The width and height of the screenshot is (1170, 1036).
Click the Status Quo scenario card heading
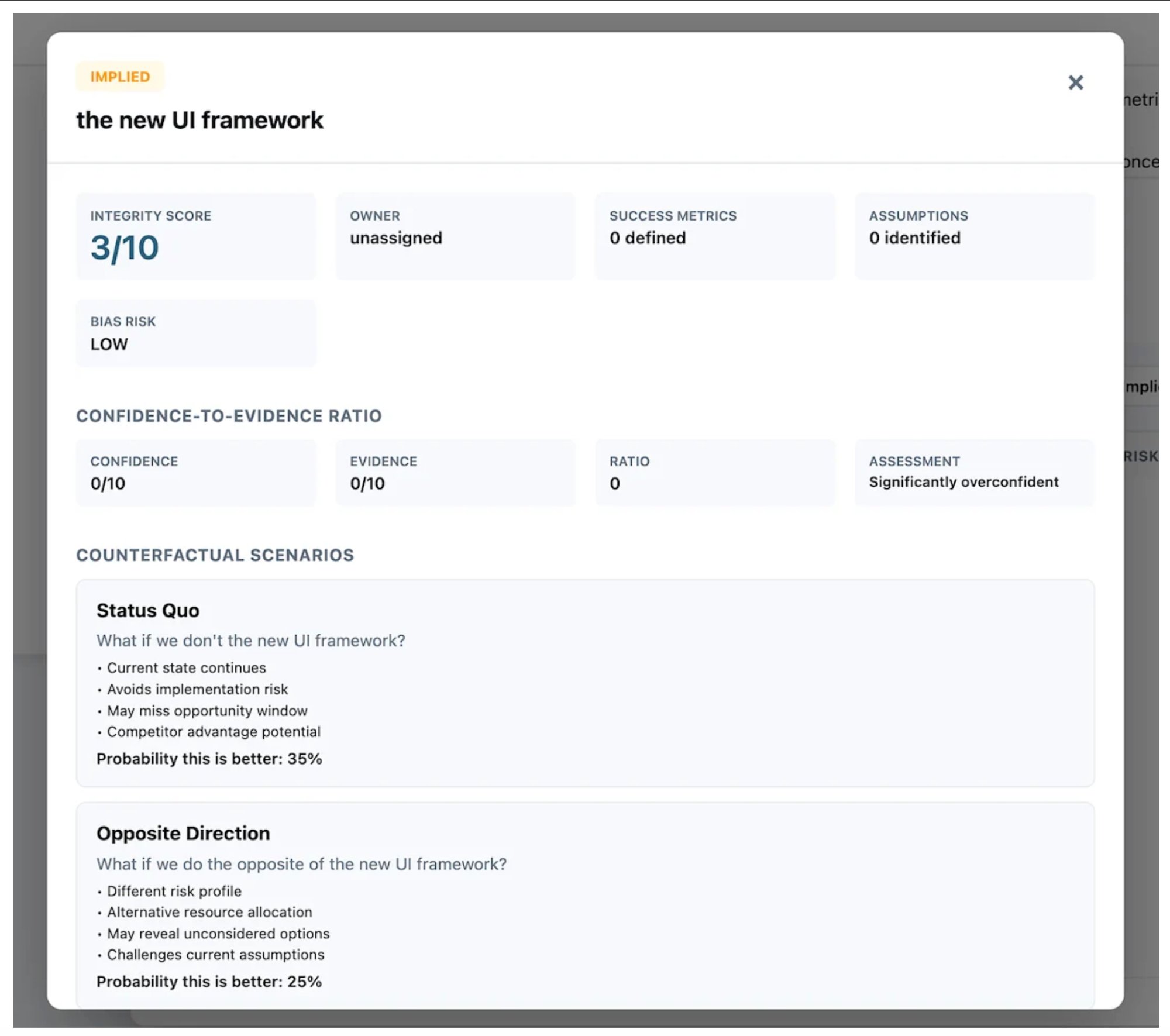148,610
